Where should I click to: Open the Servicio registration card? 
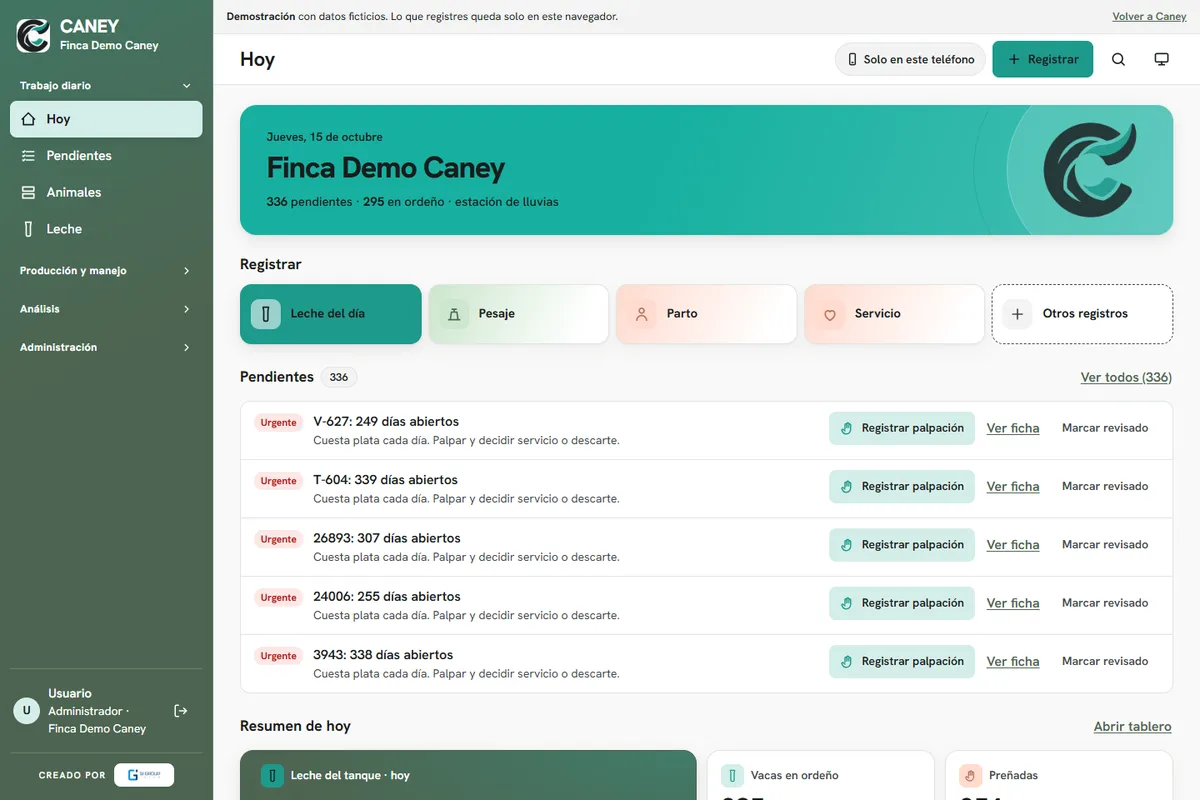894,314
